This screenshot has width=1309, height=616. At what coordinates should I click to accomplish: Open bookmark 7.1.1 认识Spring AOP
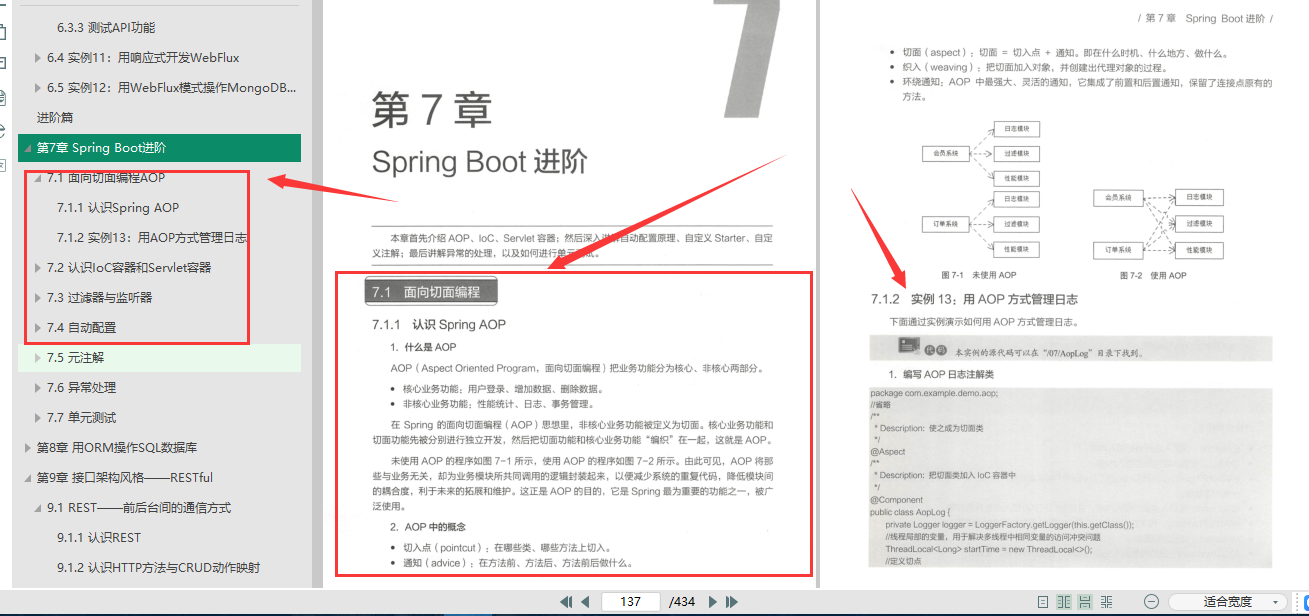point(118,208)
